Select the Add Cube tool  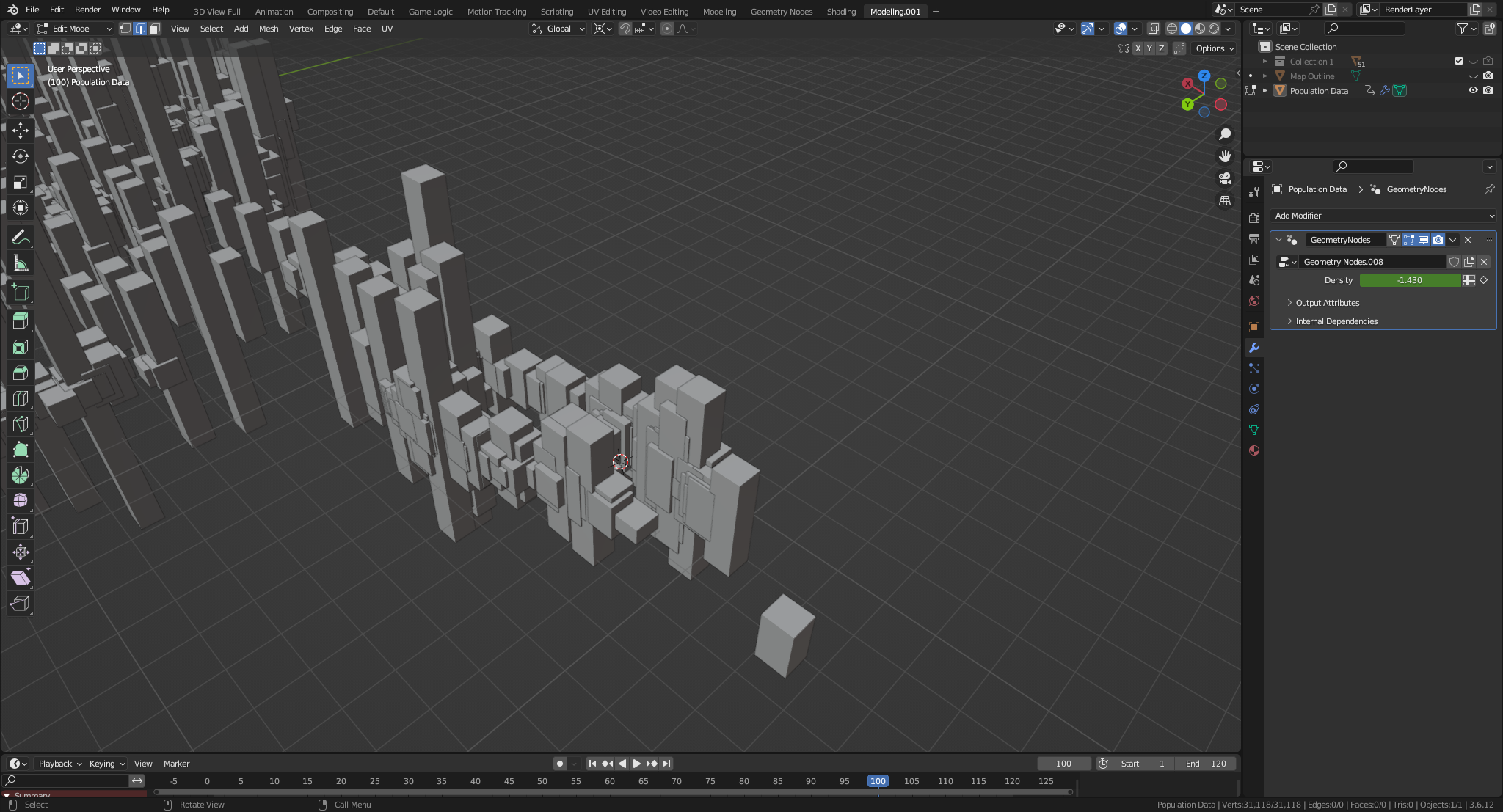(x=21, y=292)
